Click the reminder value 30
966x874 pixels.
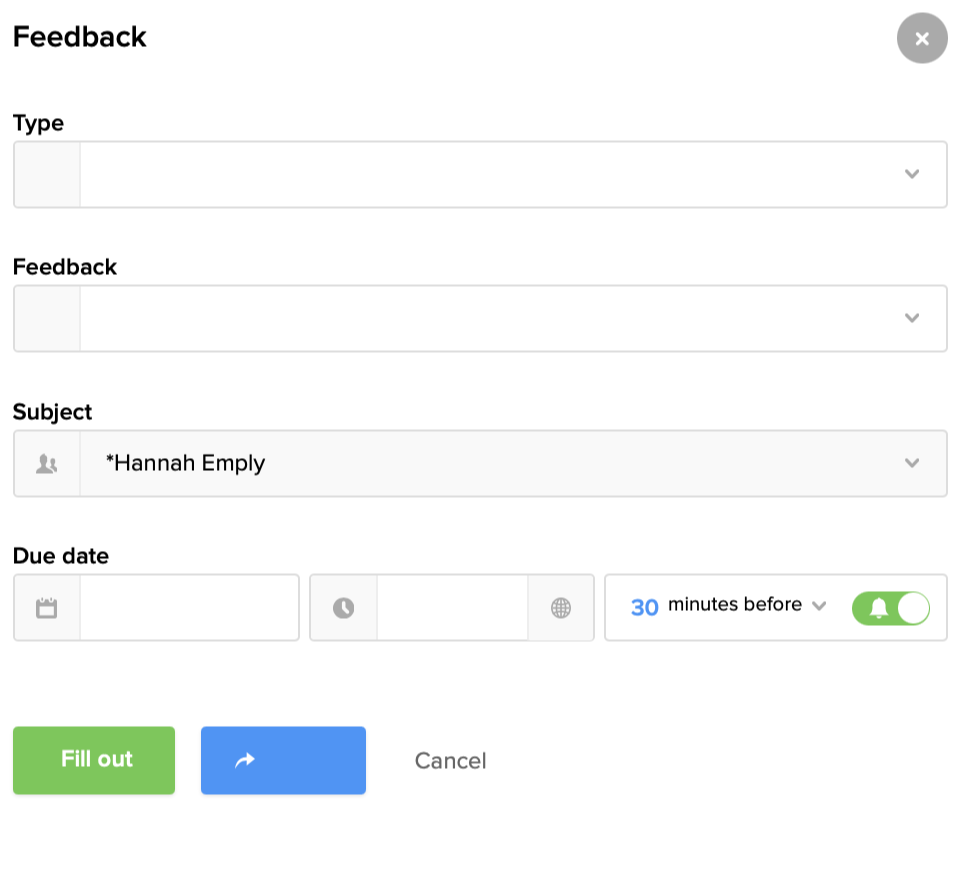tap(644, 607)
